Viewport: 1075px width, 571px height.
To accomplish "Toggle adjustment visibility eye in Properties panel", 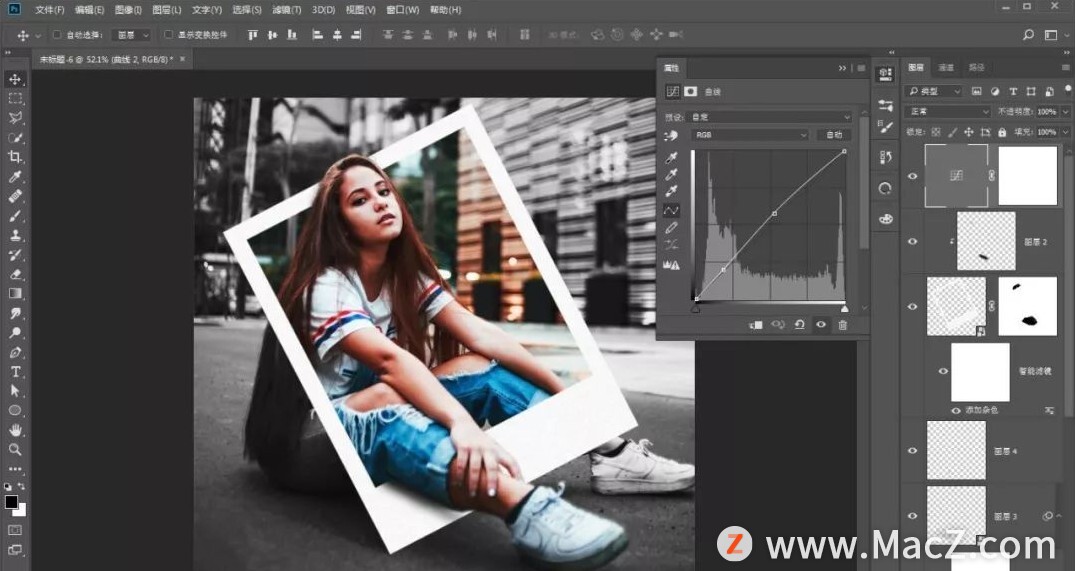I will pyautogui.click(x=821, y=325).
